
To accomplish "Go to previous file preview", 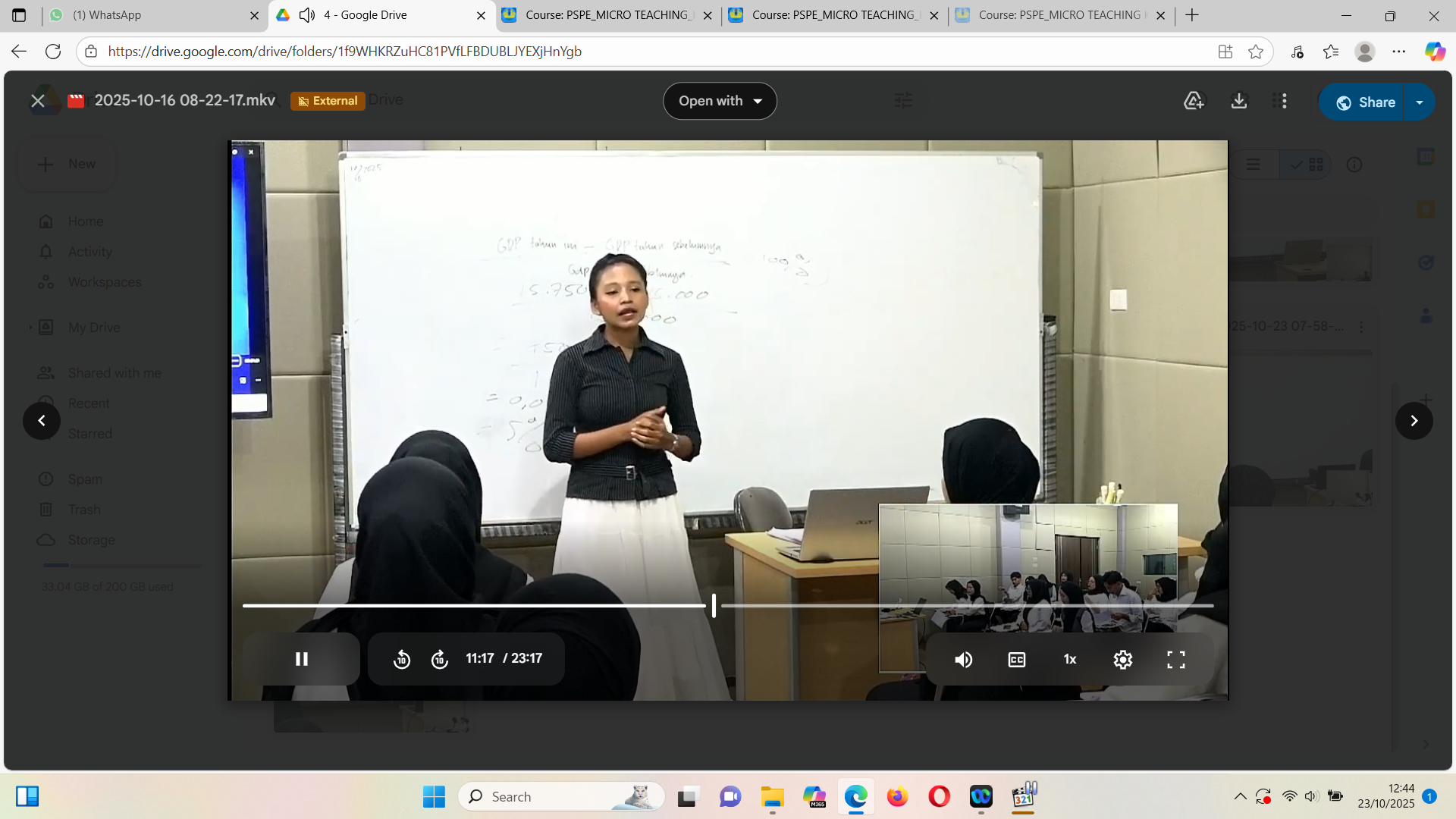I will coord(42,421).
